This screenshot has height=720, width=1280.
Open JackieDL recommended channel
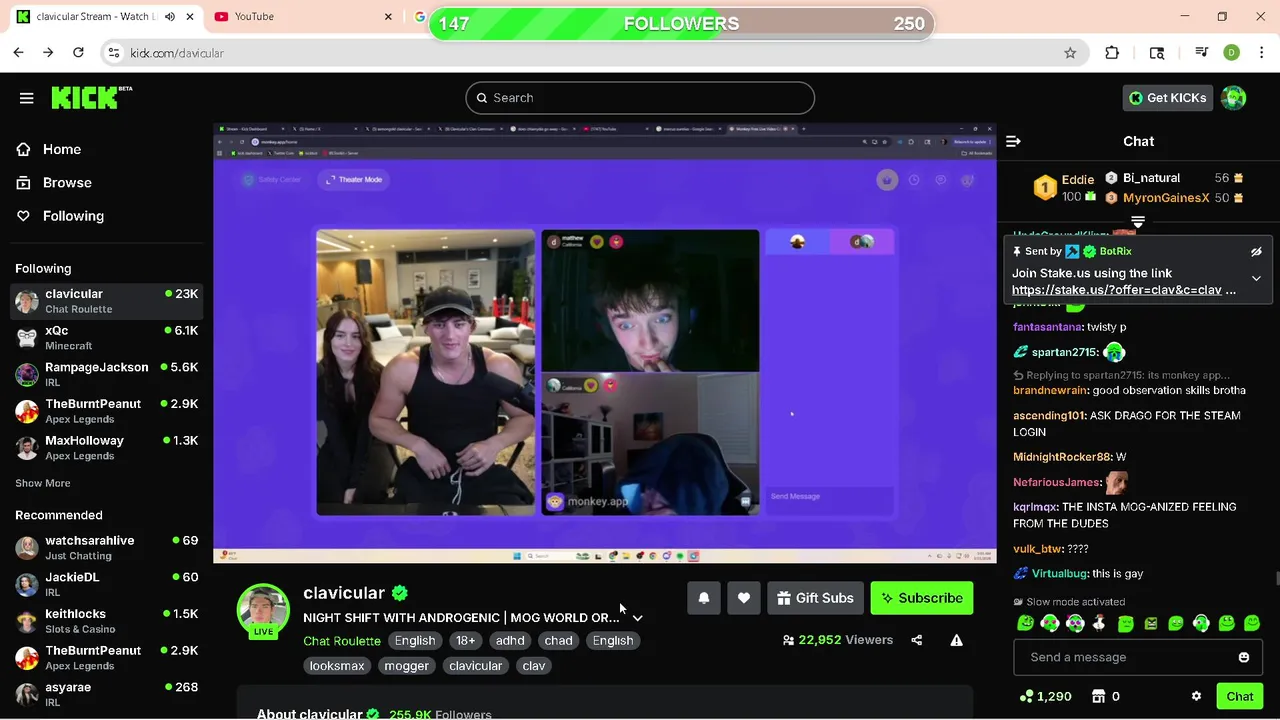tap(106, 584)
